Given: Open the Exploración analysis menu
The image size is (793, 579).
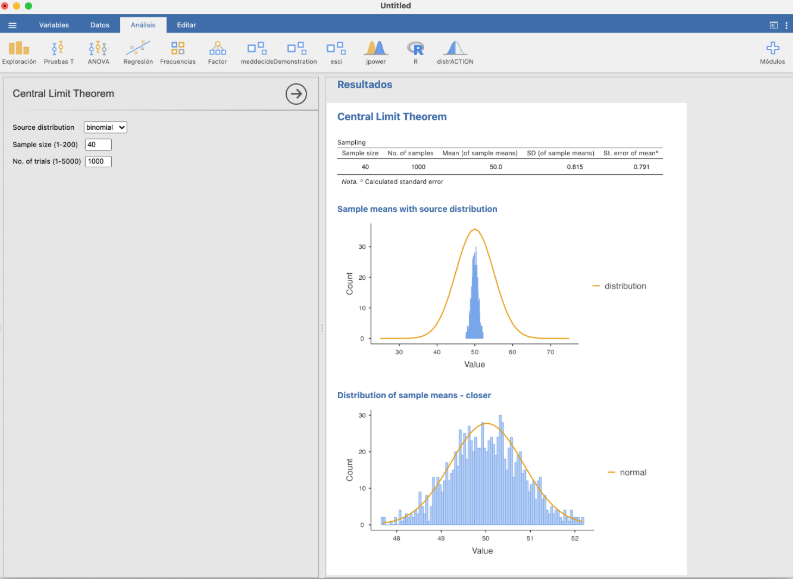Looking at the screenshot, I should click(19, 53).
